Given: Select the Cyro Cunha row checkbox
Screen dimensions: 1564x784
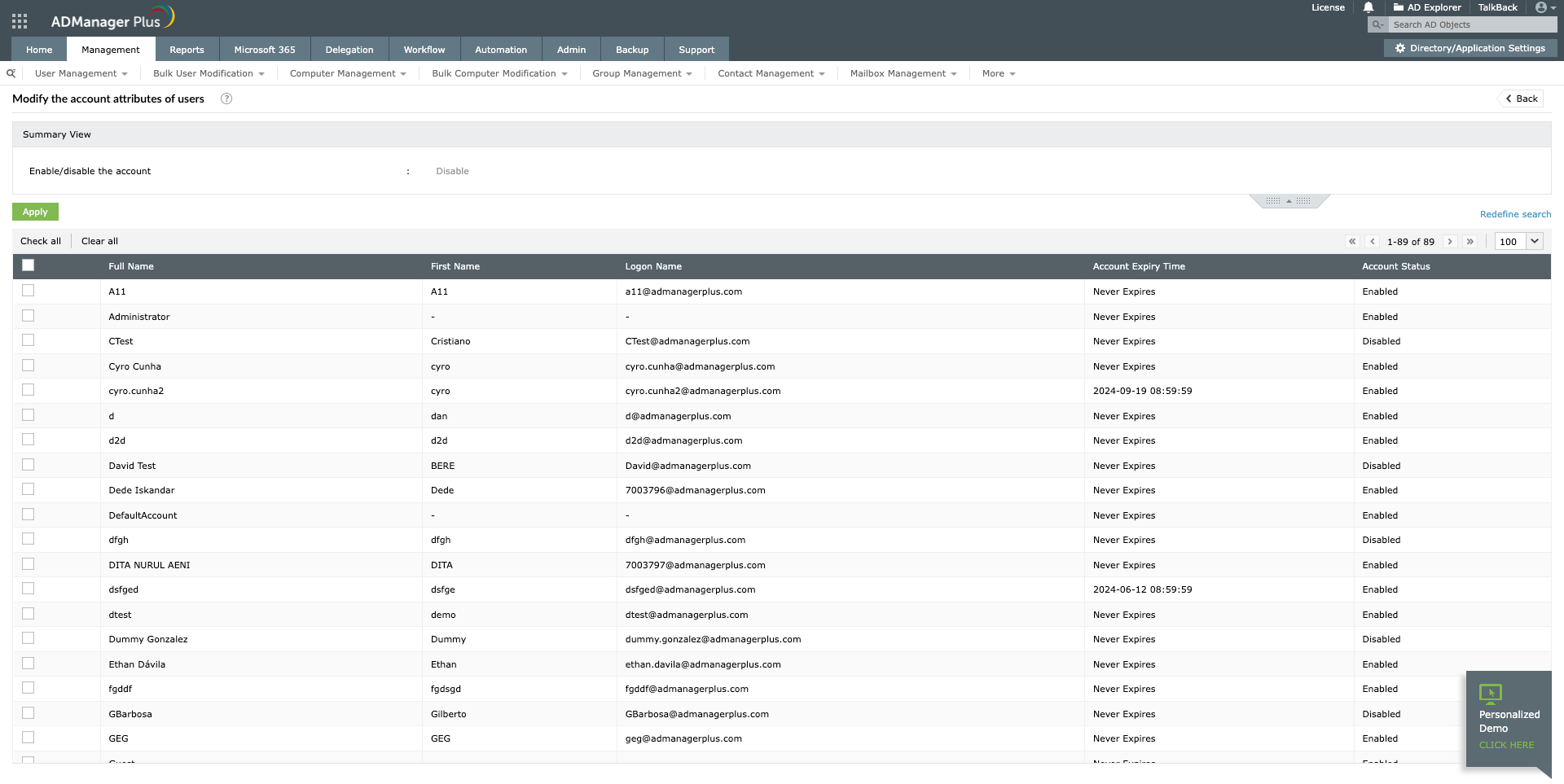Looking at the screenshot, I should tap(29, 366).
